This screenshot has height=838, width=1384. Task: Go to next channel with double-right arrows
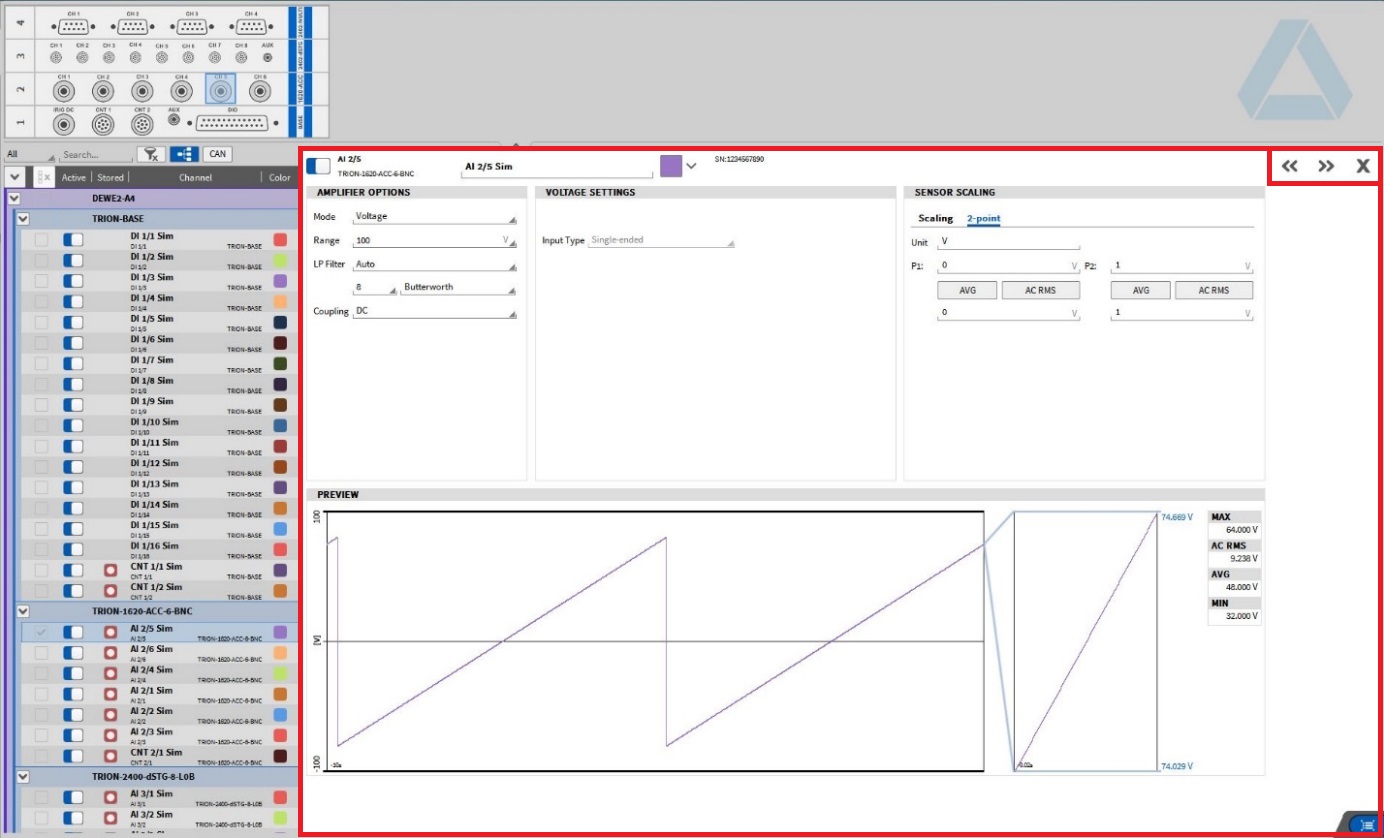pyautogui.click(x=1326, y=166)
